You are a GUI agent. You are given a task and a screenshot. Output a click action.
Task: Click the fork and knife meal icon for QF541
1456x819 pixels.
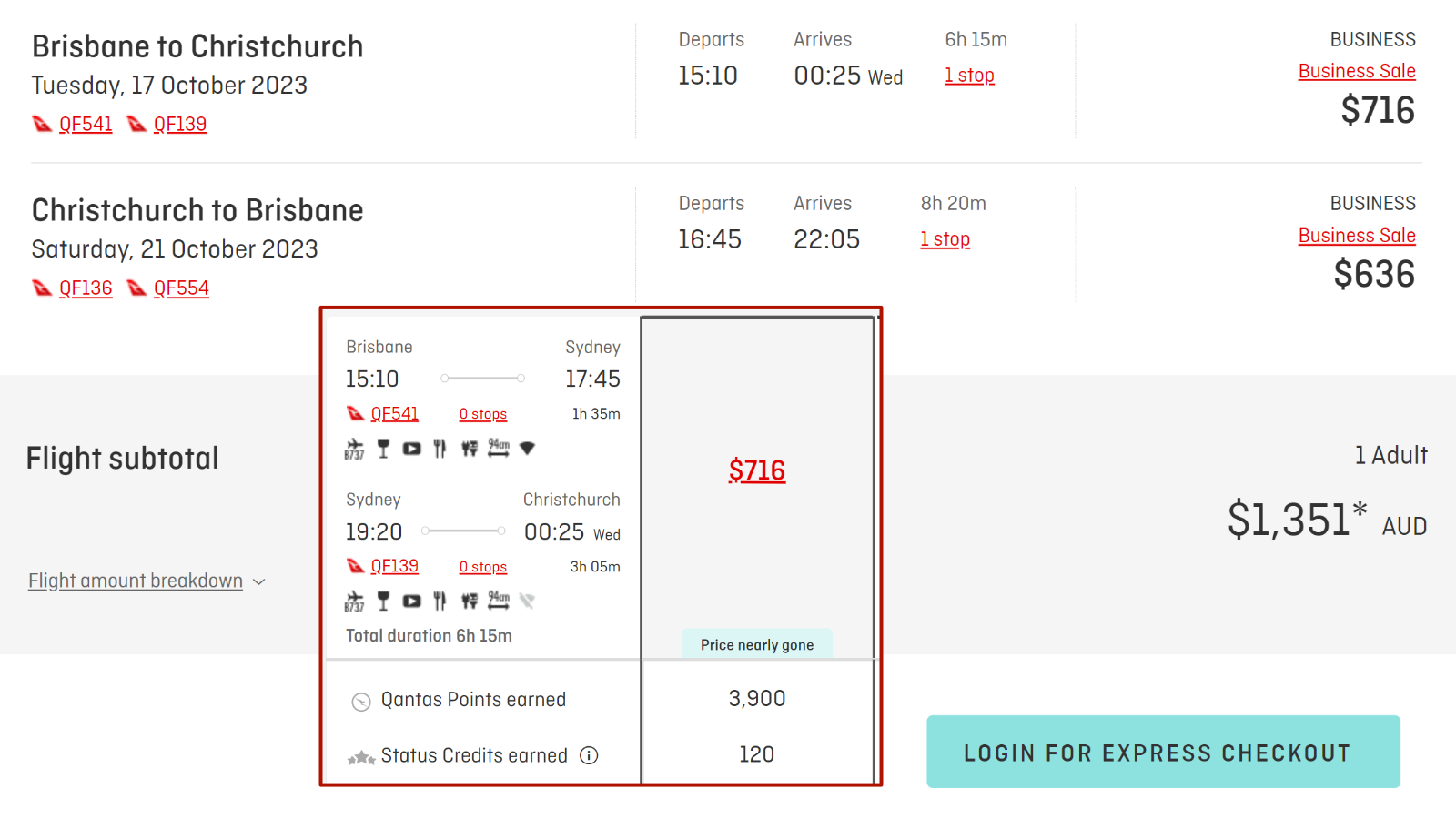pyautogui.click(x=440, y=449)
